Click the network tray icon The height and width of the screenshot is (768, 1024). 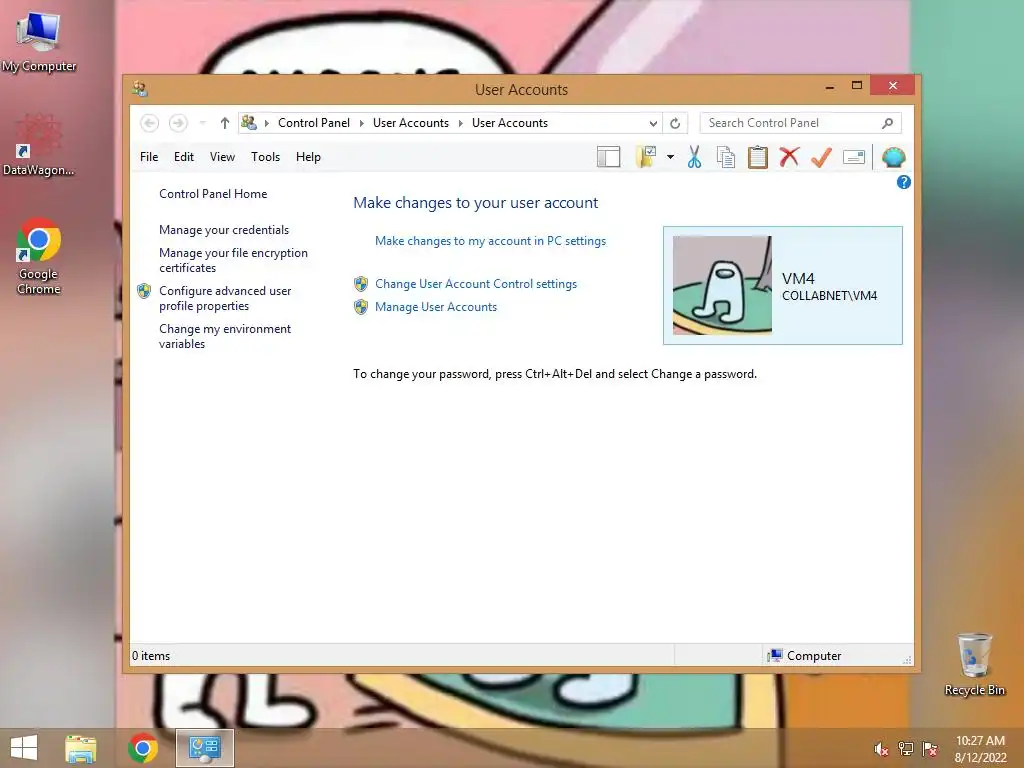pyautogui.click(x=906, y=749)
